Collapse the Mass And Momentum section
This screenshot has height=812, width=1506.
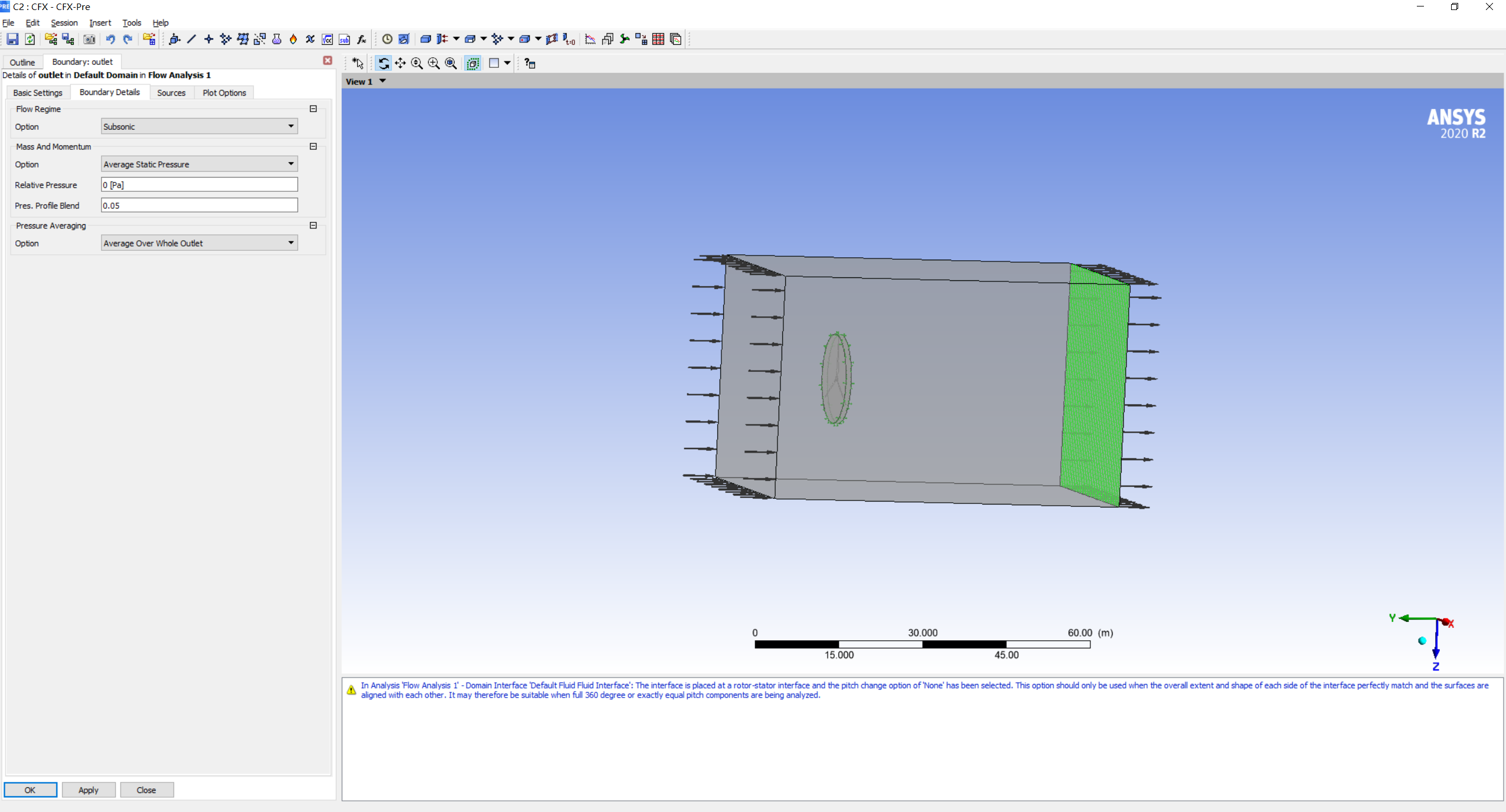tap(313, 146)
